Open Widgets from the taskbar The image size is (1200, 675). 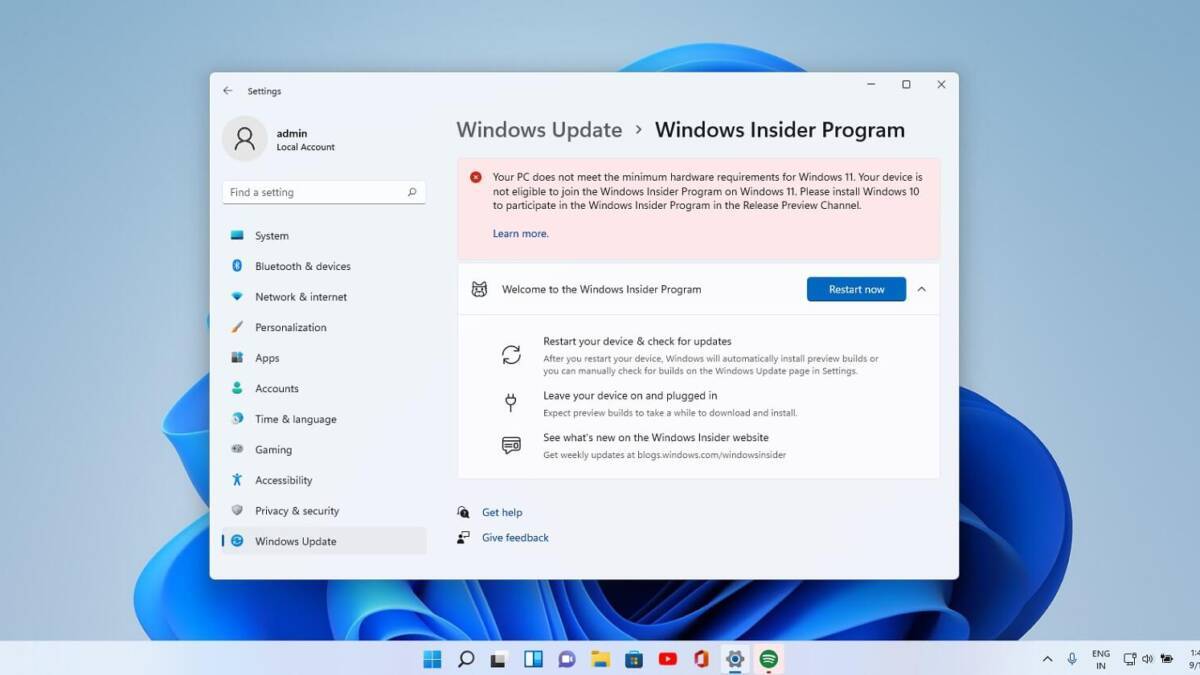[533, 659]
